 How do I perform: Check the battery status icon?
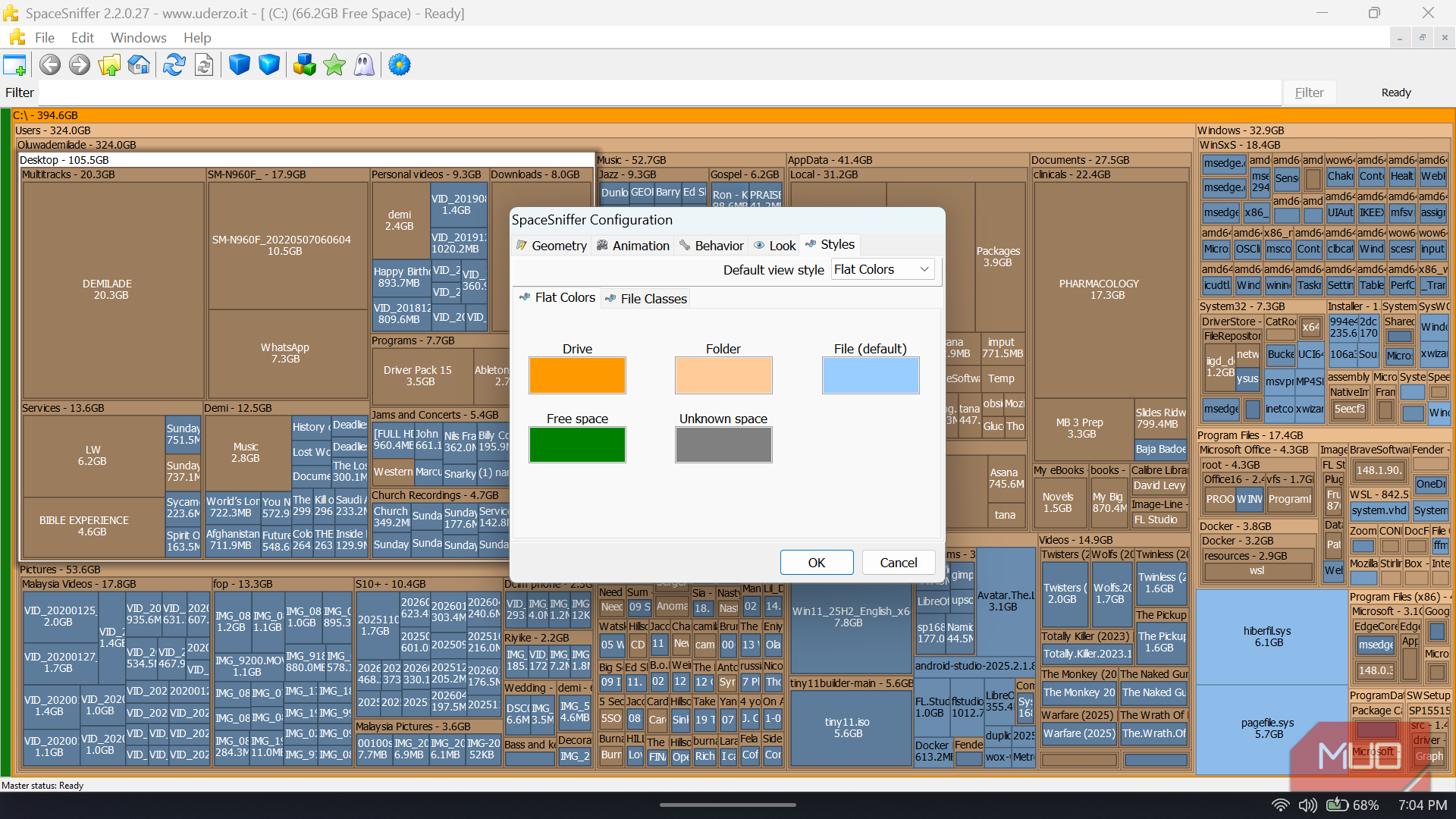[x=1338, y=805]
